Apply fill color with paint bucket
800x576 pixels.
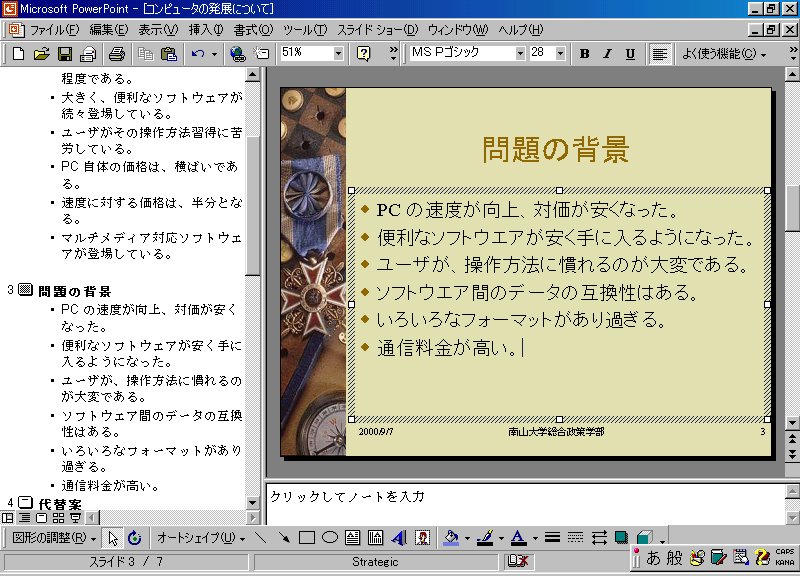click(451, 538)
